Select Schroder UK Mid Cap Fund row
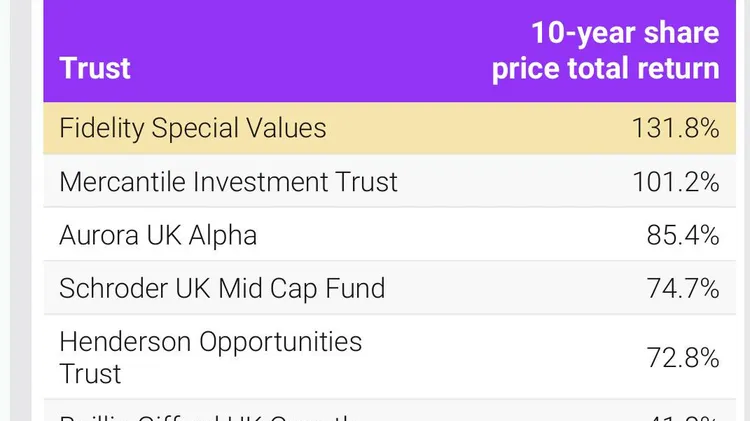The height and width of the screenshot is (421, 750). [x=389, y=288]
